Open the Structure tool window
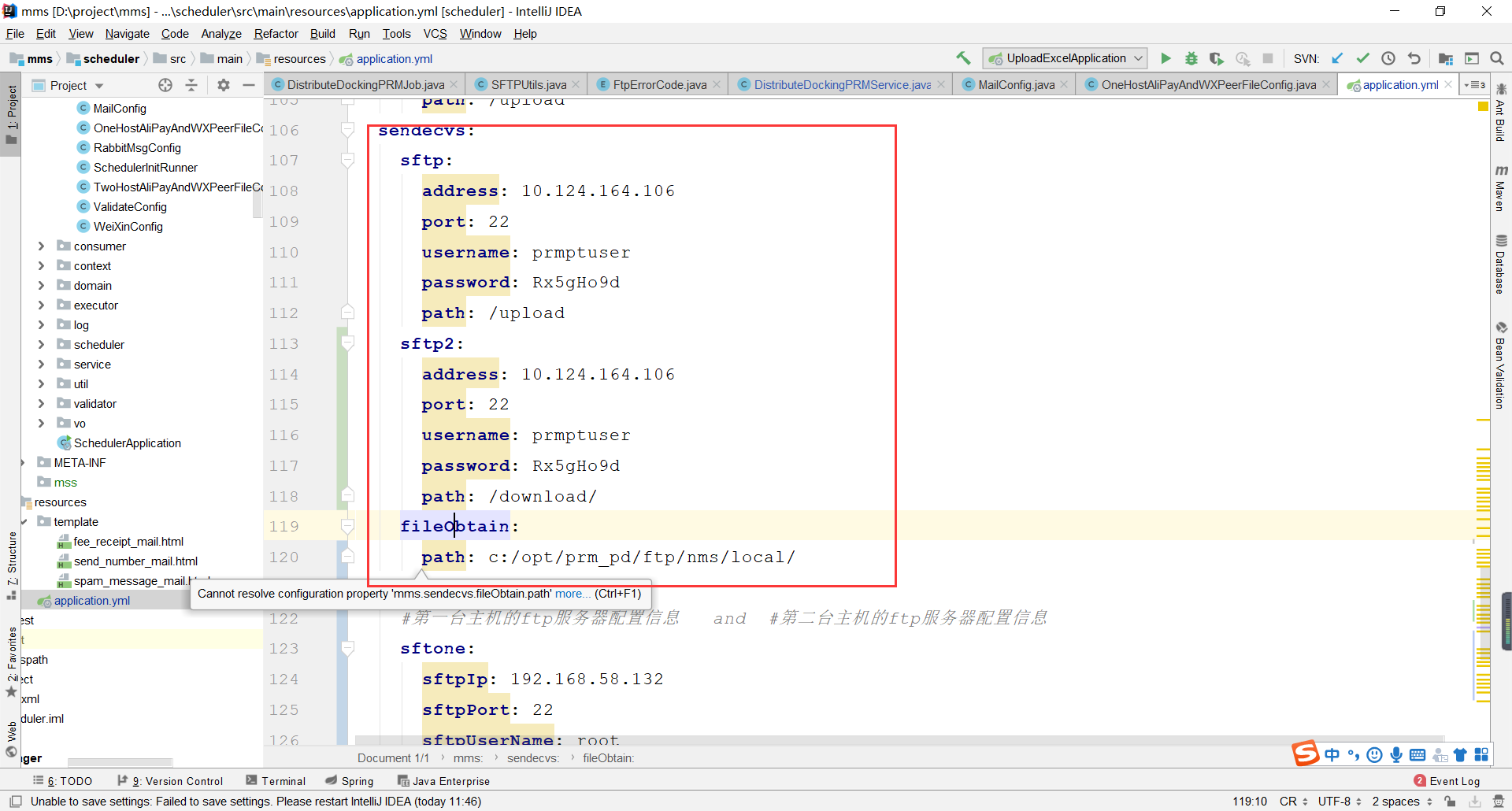The image size is (1512, 811). [11, 565]
